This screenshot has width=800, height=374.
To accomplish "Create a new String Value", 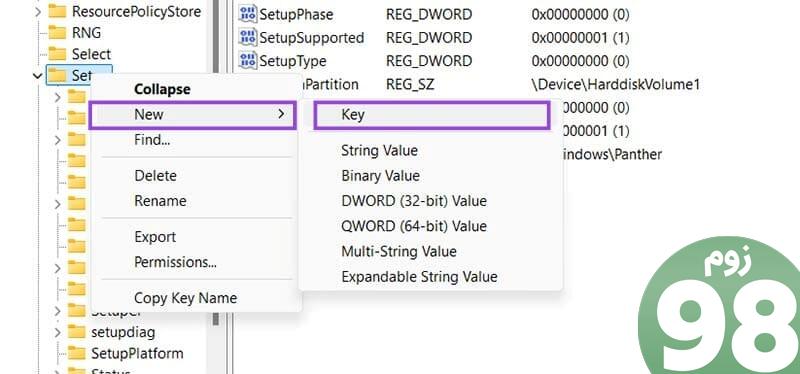I will tap(379, 151).
